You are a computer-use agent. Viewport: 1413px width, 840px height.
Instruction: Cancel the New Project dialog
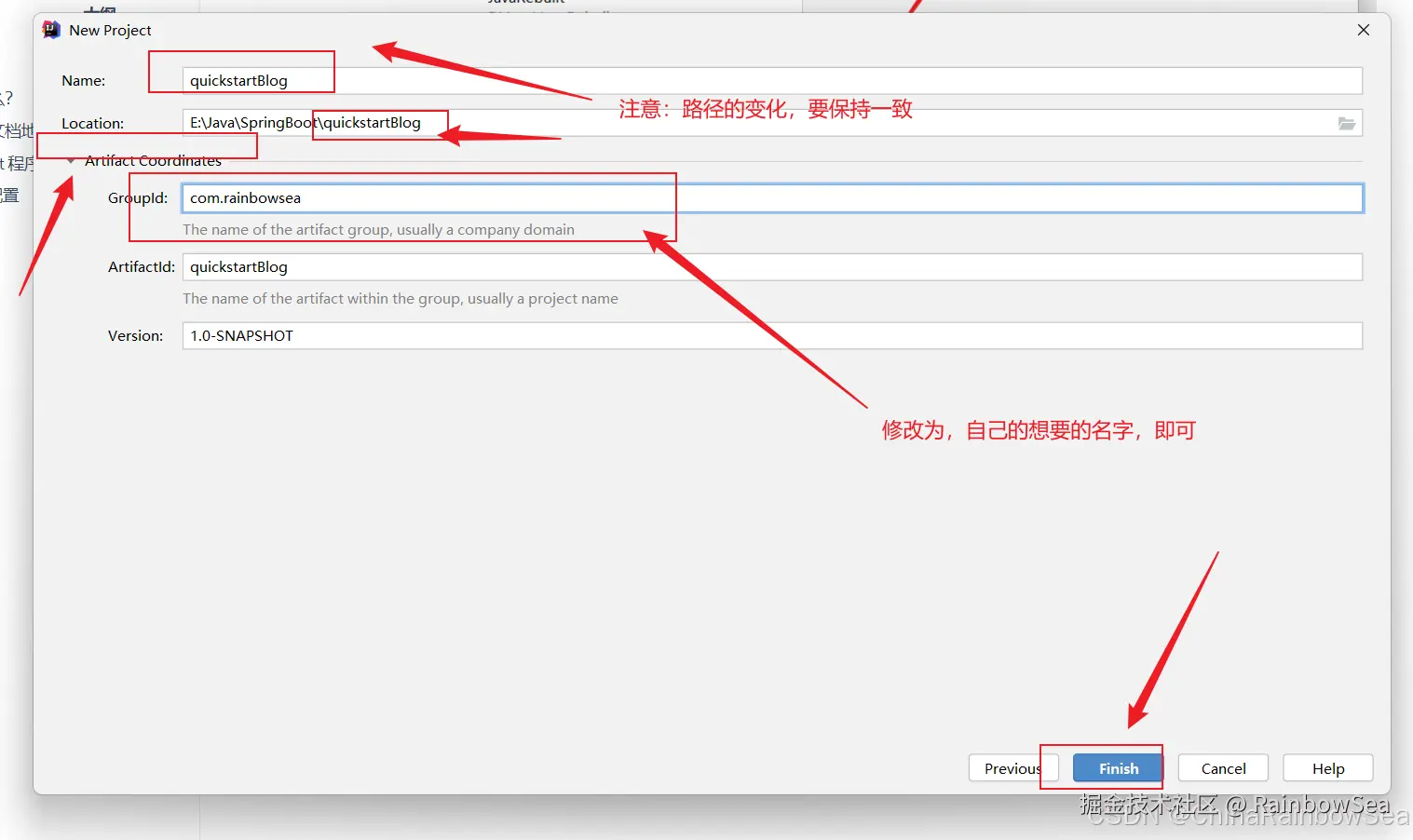1223,768
